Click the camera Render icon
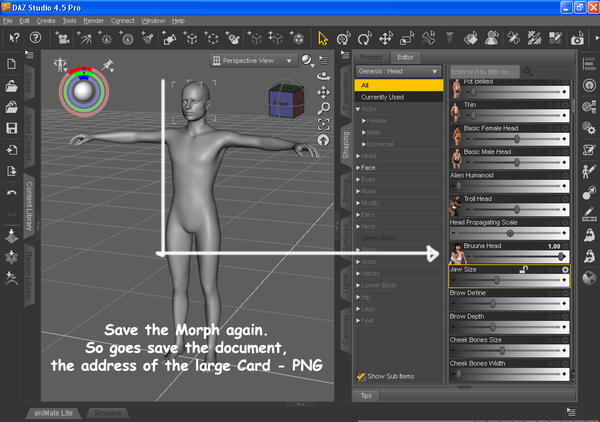 577,38
